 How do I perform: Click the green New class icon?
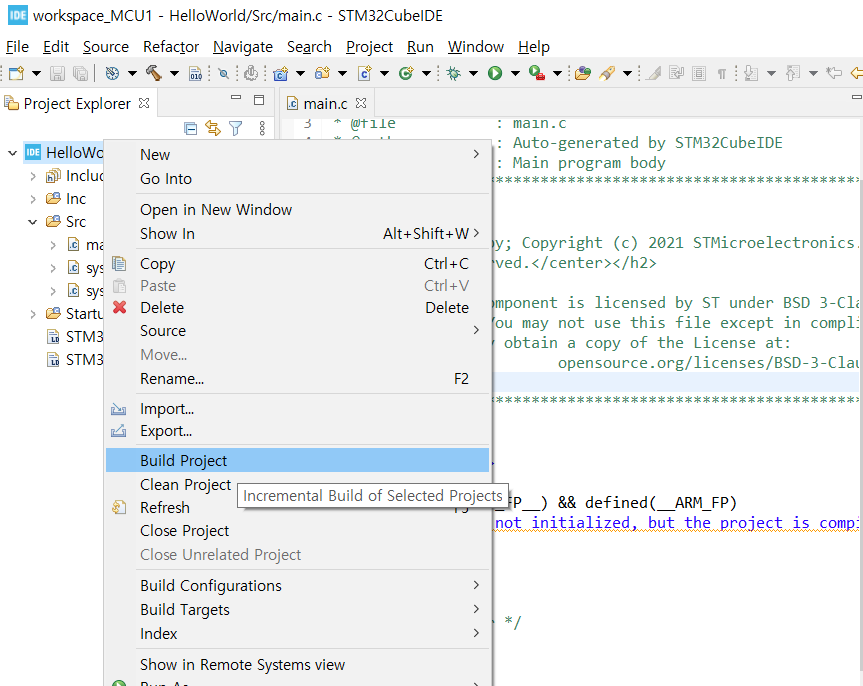point(406,73)
